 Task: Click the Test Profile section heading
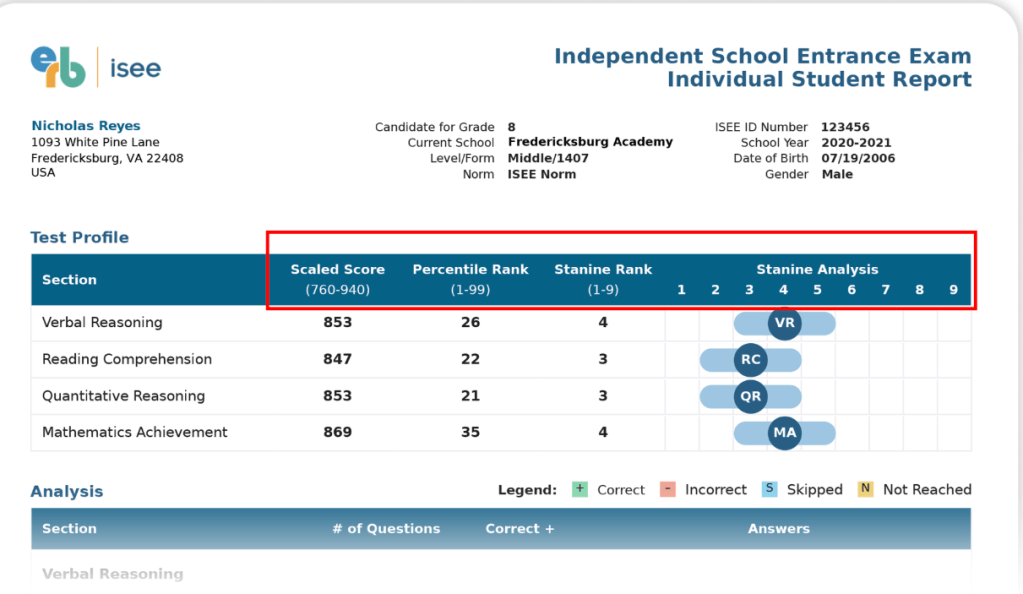(80, 238)
